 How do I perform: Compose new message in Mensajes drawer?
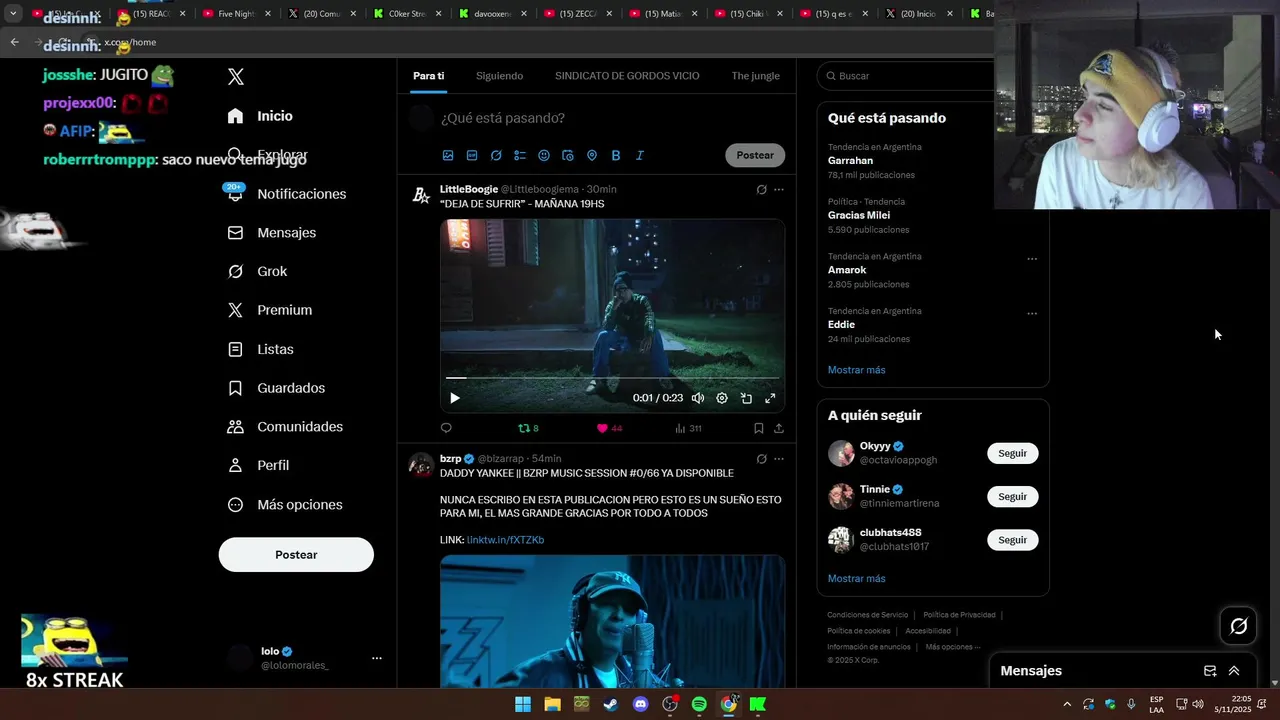click(x=1210, y=671)
